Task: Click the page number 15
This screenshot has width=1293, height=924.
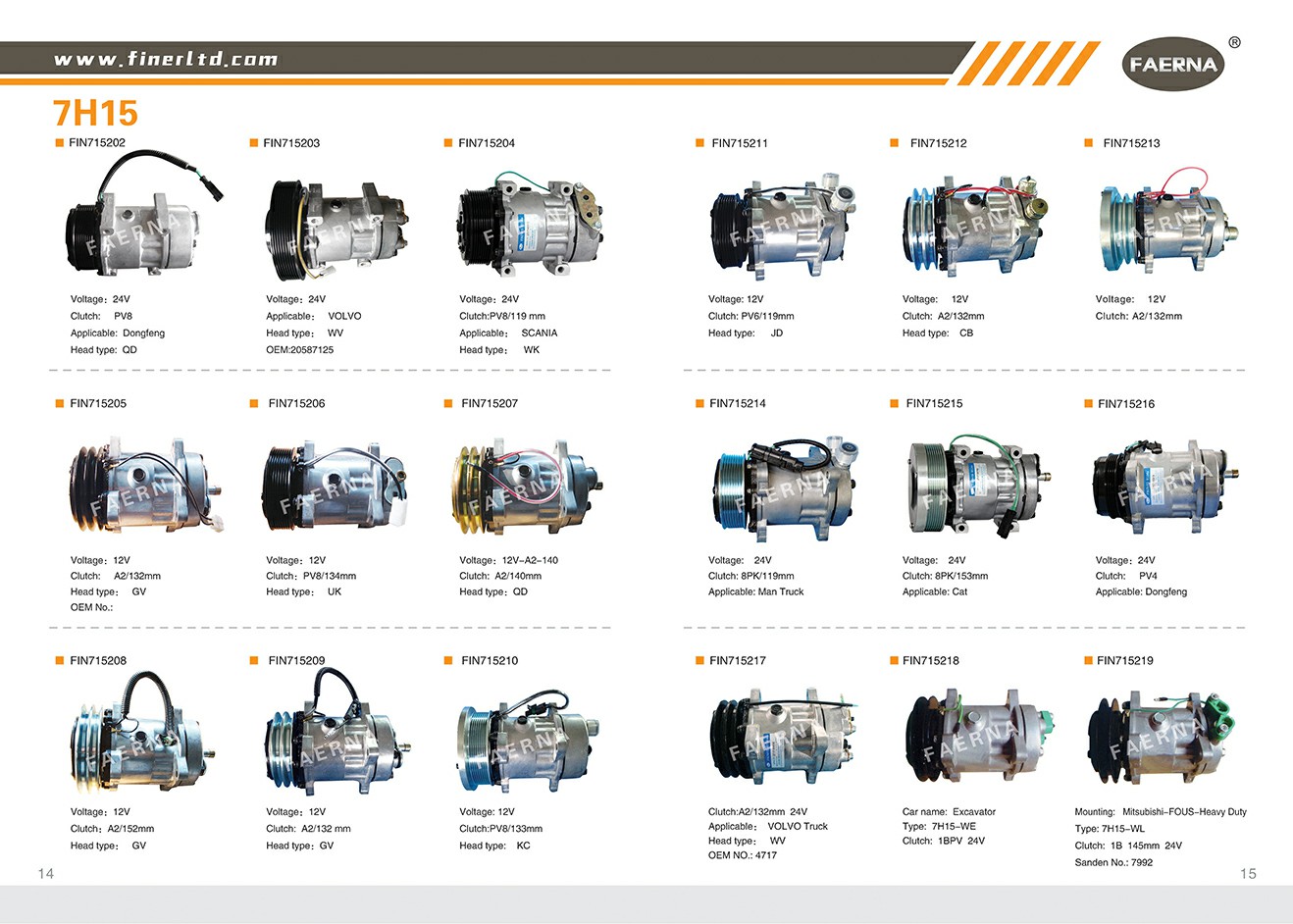Action: [1247, 873]
